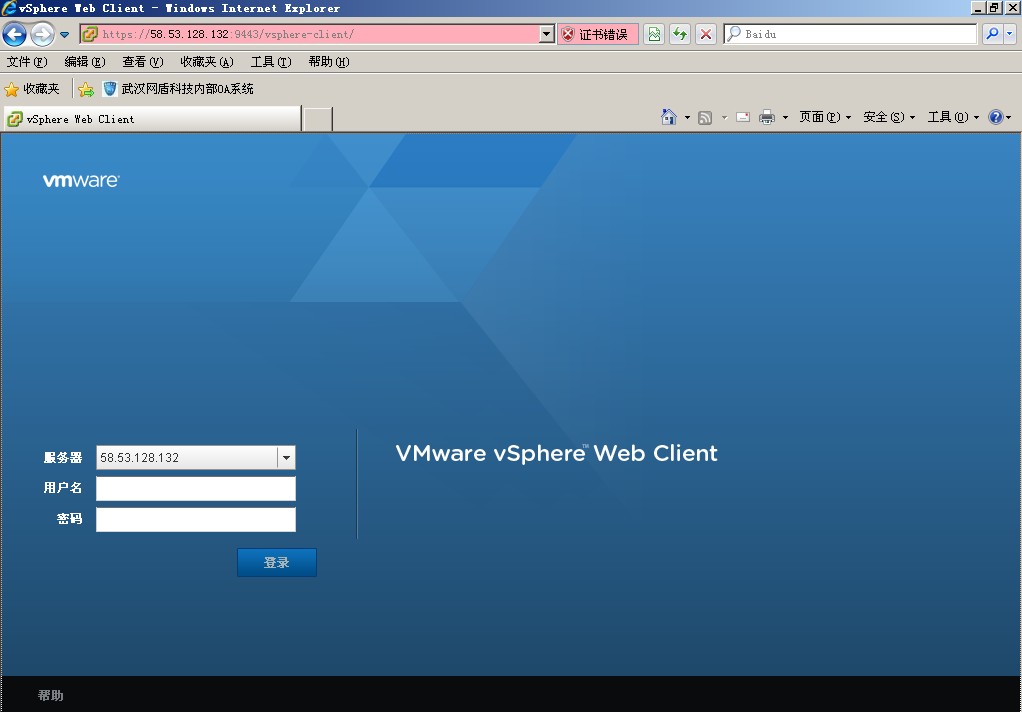Click the Help question mark icon
This screenshot has height=712, width=1022.
coord(996,117)
